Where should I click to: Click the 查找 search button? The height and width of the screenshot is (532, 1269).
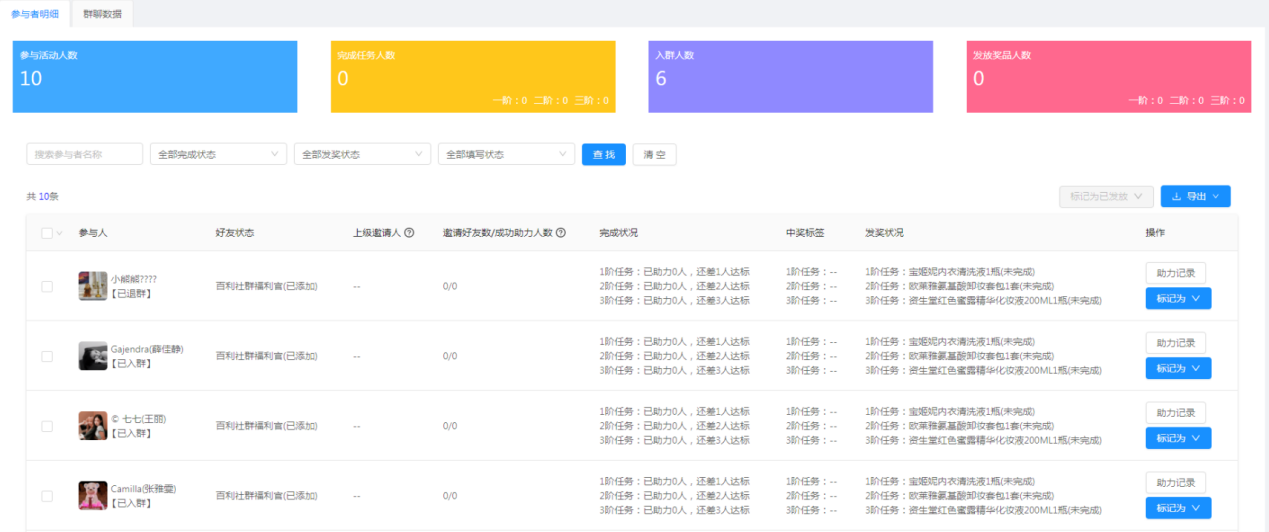[x=604, y=154]
